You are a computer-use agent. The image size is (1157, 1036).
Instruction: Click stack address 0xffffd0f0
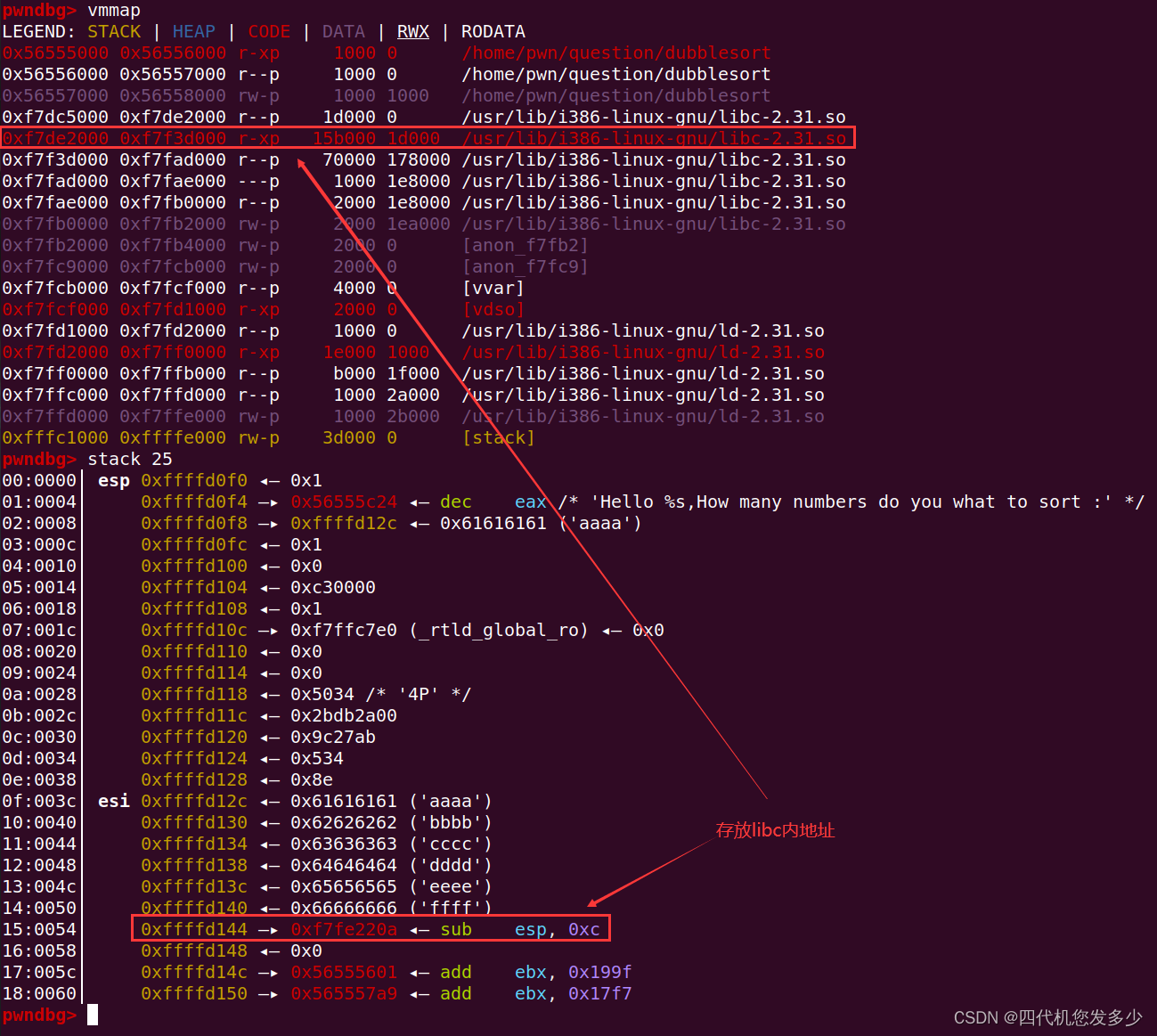(x=194, y=481)
